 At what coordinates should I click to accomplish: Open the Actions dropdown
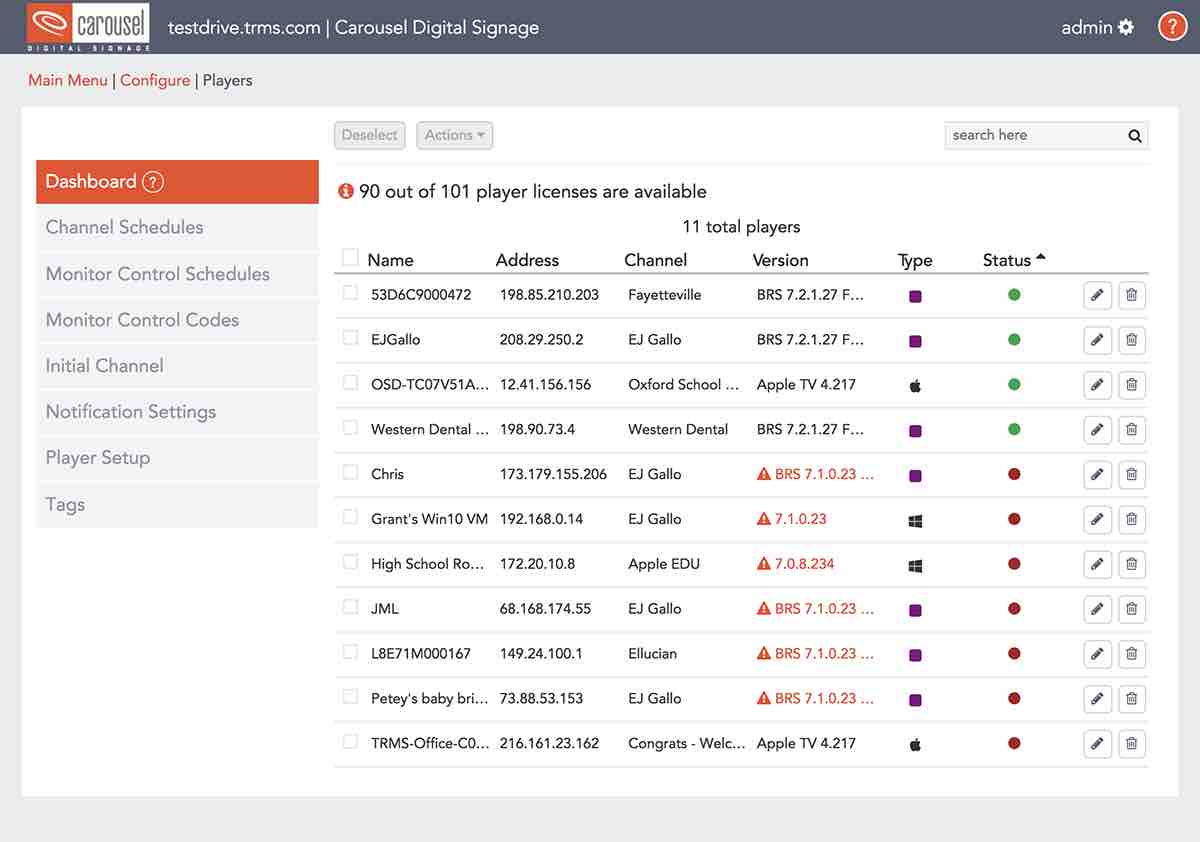[454, 135]
